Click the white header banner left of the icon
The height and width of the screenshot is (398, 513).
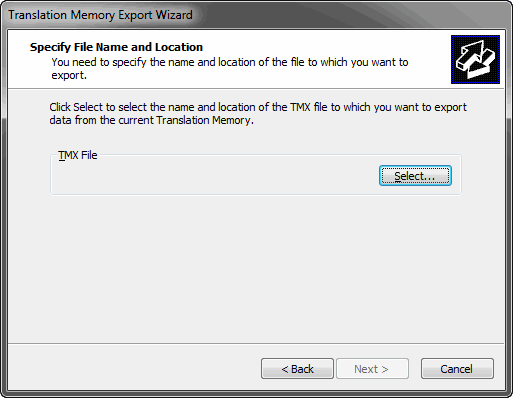click(229, 59)
